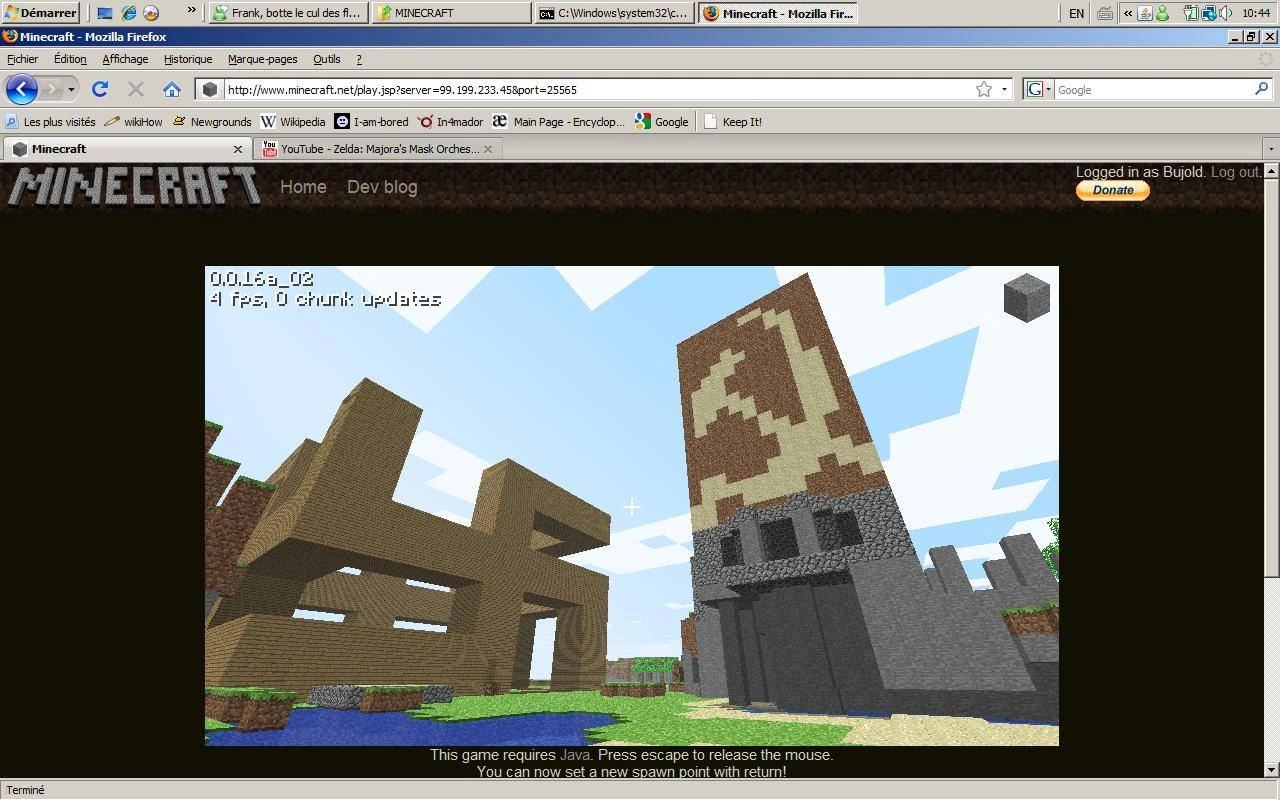Click the Stop loading X button

tap(136, 89)
